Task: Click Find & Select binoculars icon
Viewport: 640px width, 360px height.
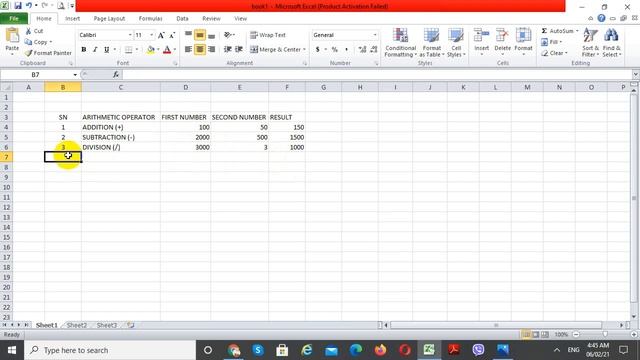Action: 611,36
